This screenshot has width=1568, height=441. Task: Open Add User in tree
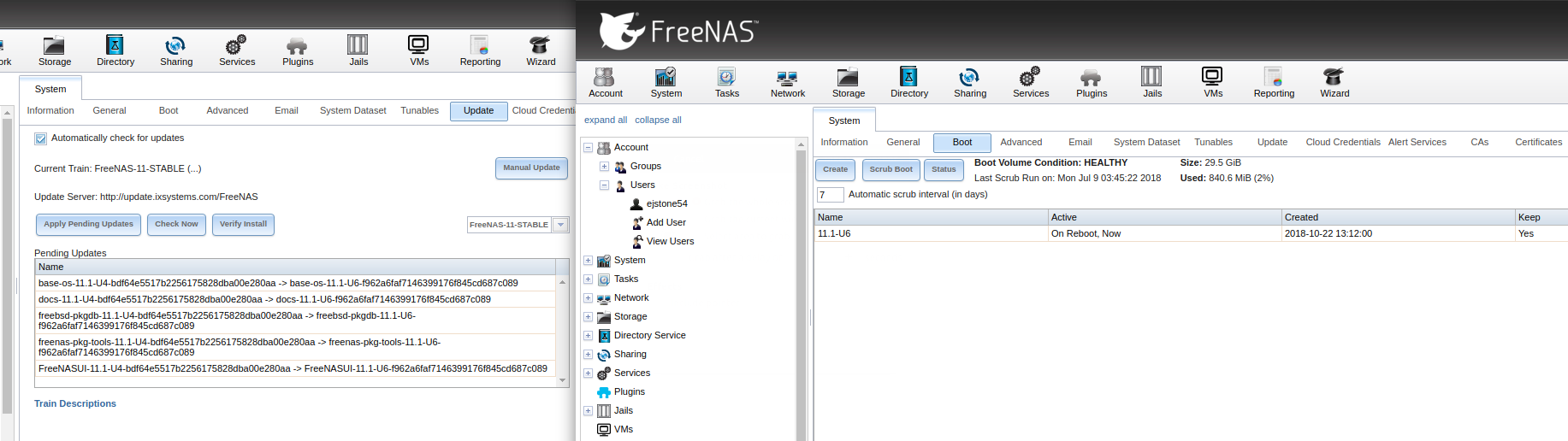point(666,222)
